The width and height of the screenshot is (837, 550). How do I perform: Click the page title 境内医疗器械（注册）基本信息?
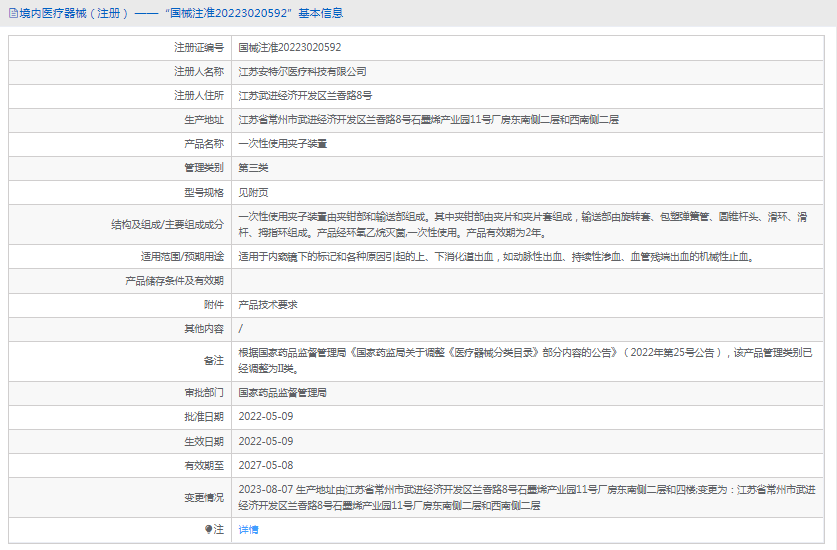tap(181, 13)
